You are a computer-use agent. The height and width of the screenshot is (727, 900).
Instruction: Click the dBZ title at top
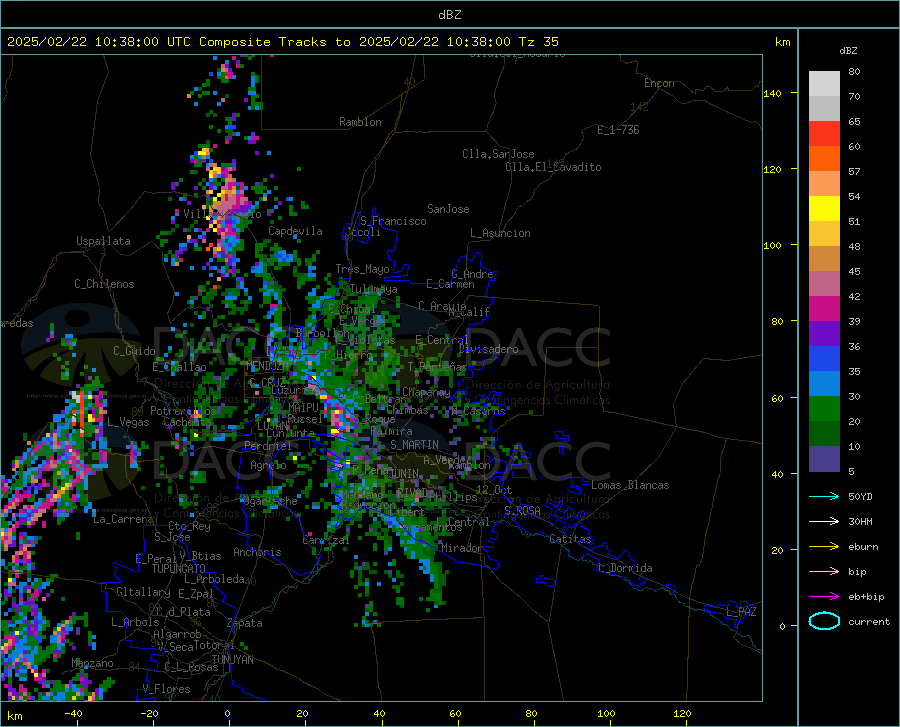tap(449, 15)
